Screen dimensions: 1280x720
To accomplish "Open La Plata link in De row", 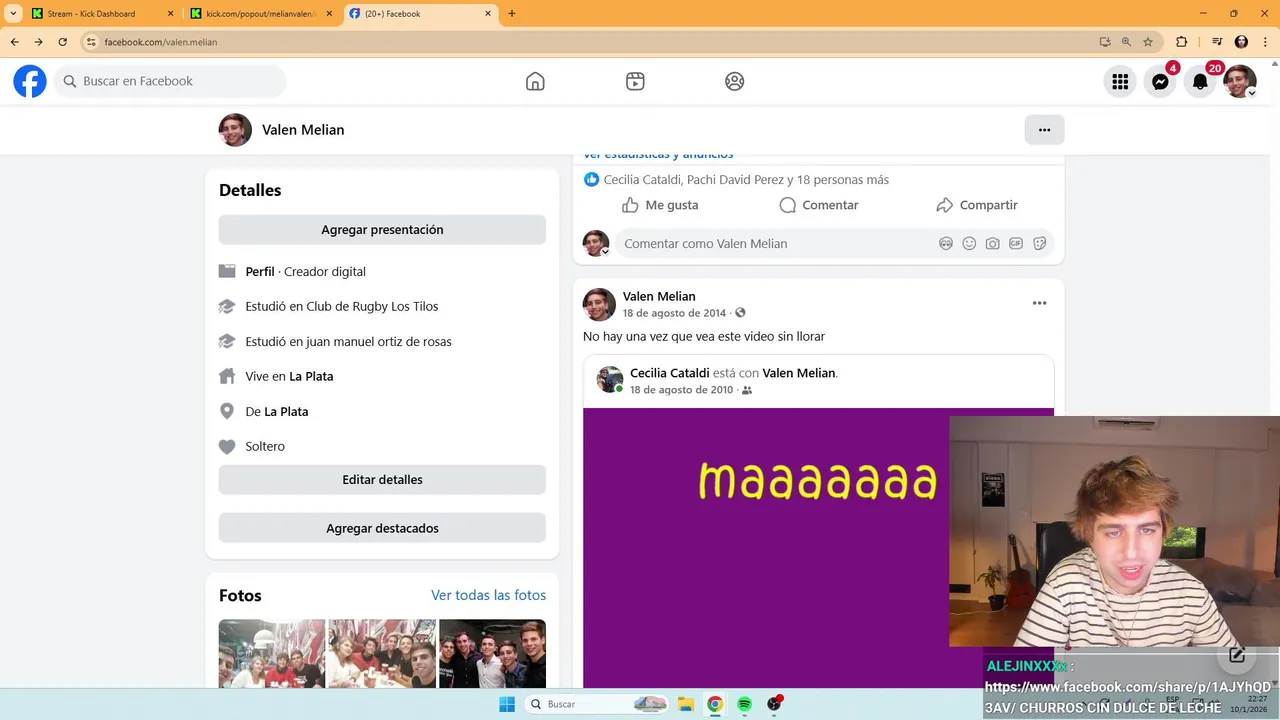I will click(286, 411).
